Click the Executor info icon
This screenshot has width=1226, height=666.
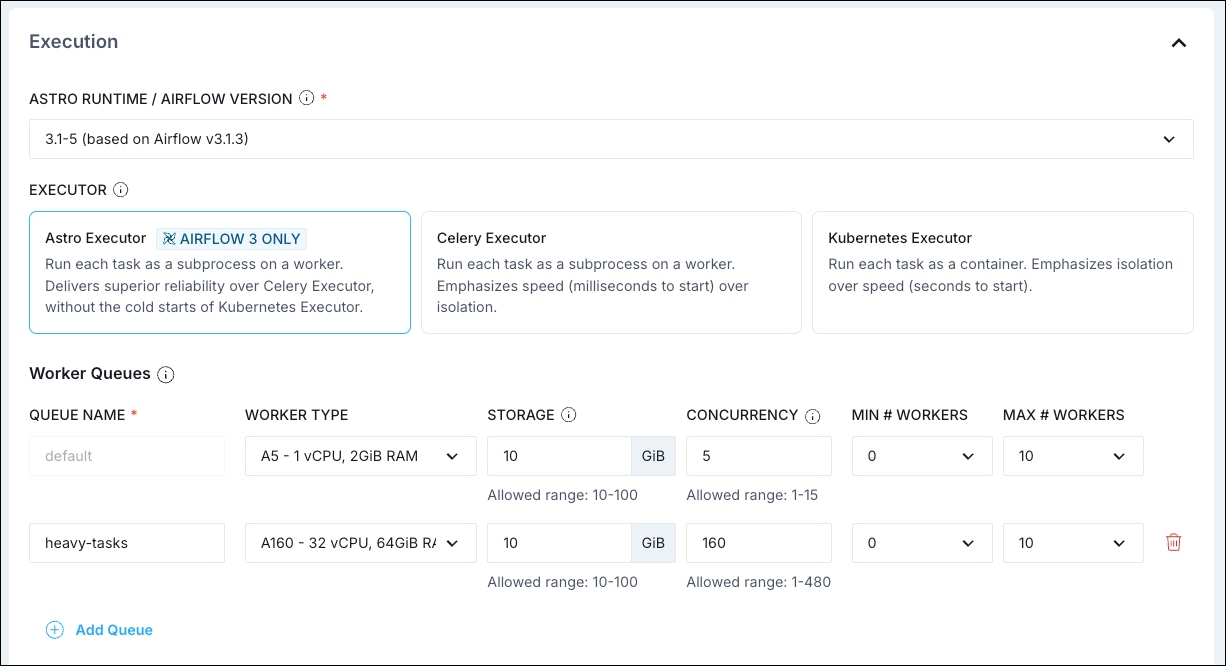[118, 189]
